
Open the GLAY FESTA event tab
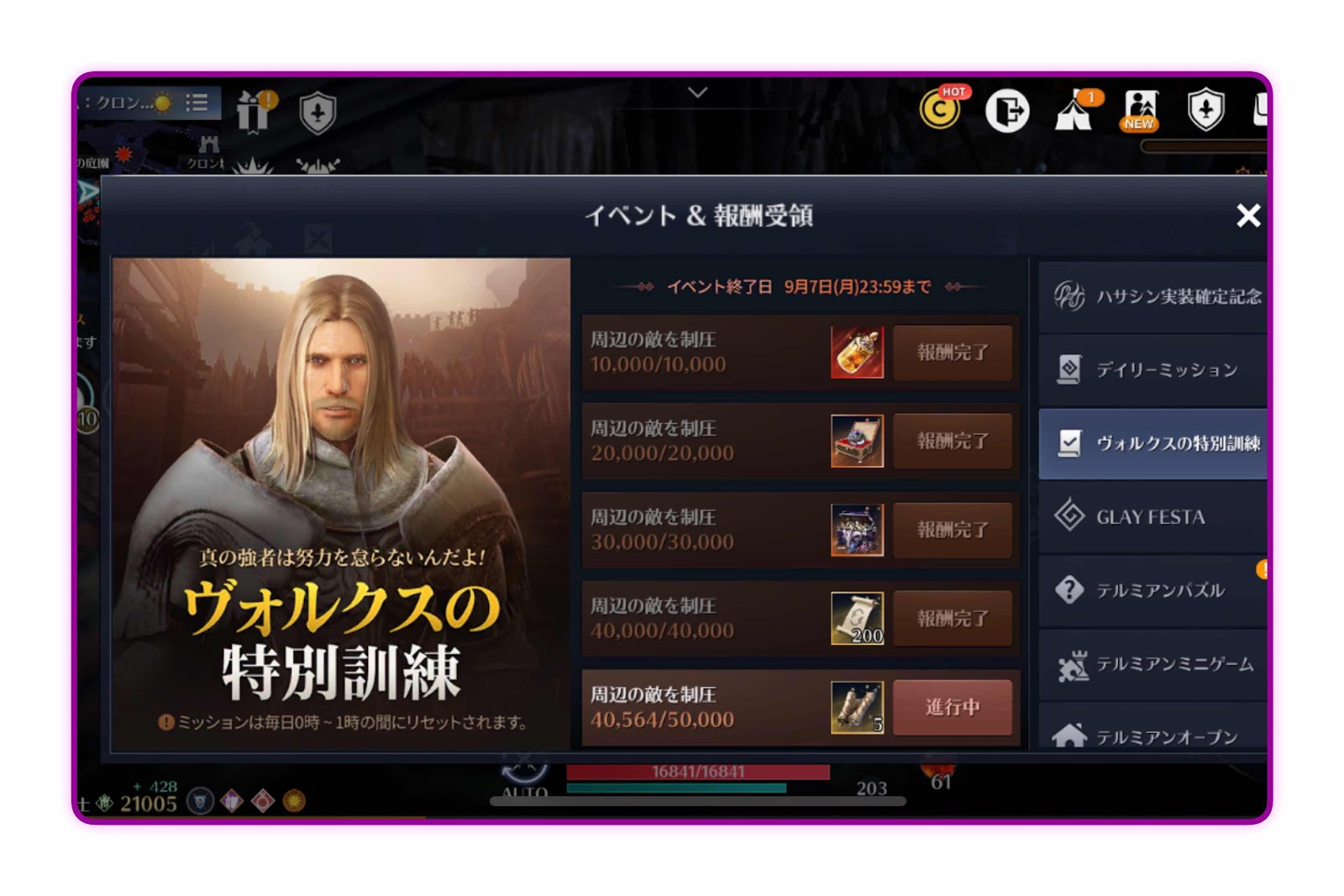tap(1152, 516)
